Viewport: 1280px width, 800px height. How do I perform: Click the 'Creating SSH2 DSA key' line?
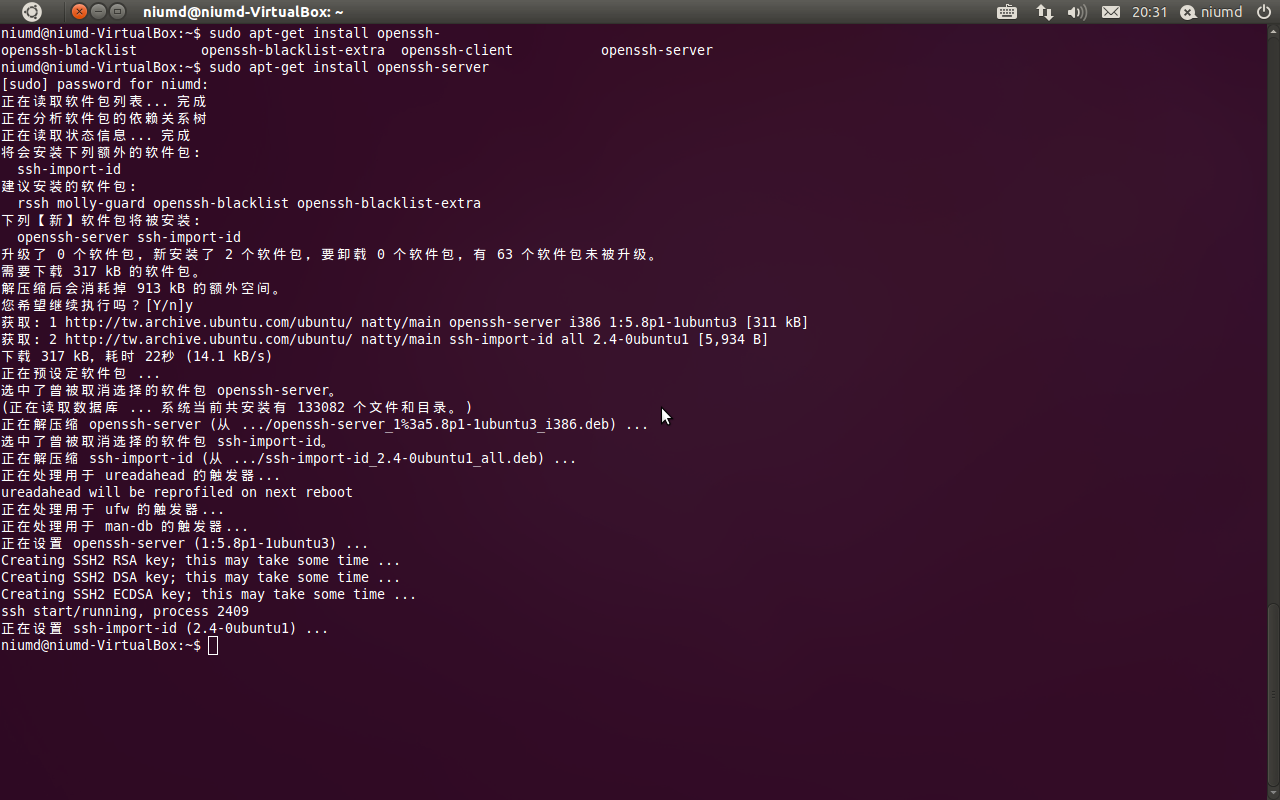201,577
